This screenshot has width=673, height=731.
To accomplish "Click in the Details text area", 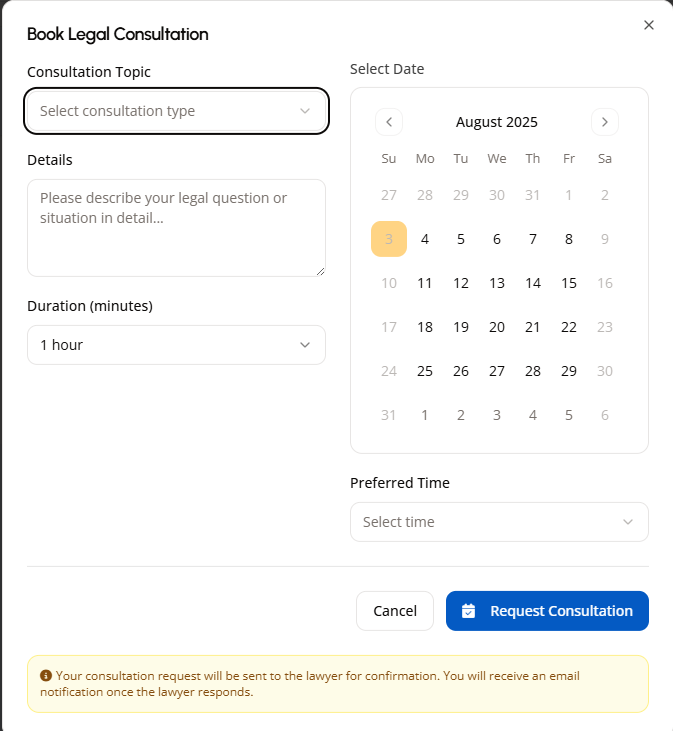I will (x=176, y=228).
